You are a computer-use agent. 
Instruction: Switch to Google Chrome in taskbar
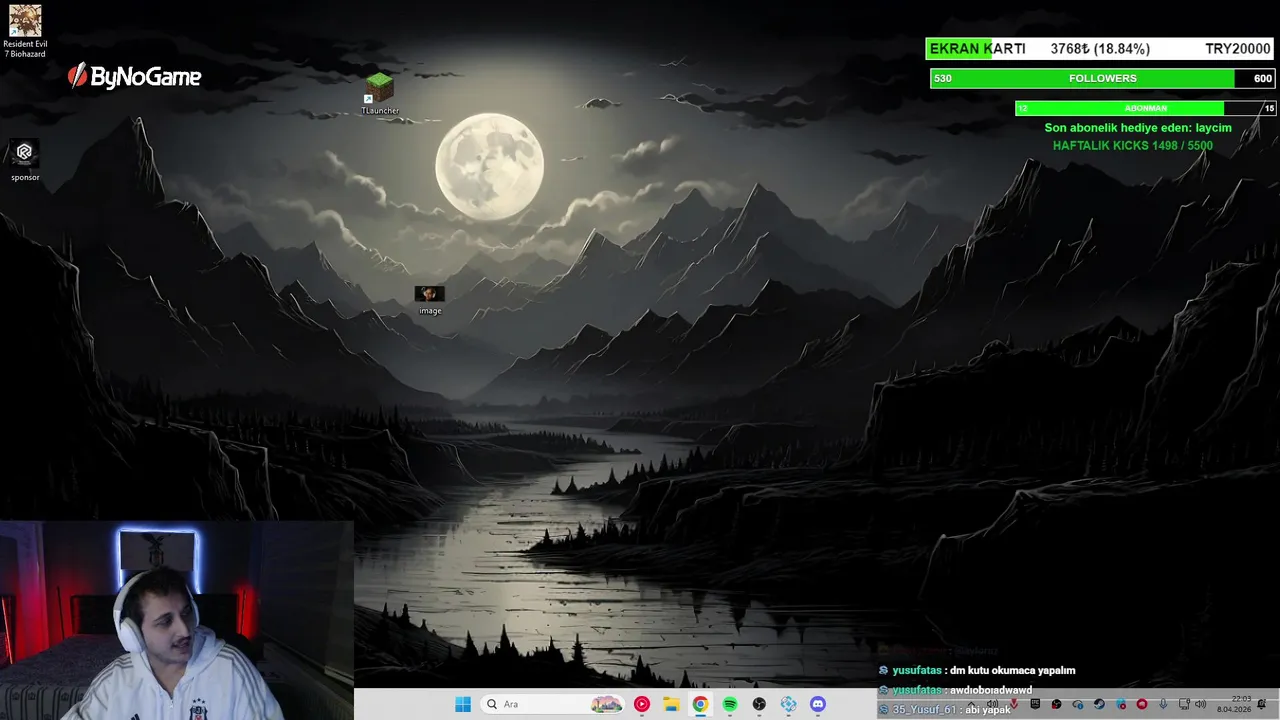click(700, 704)
